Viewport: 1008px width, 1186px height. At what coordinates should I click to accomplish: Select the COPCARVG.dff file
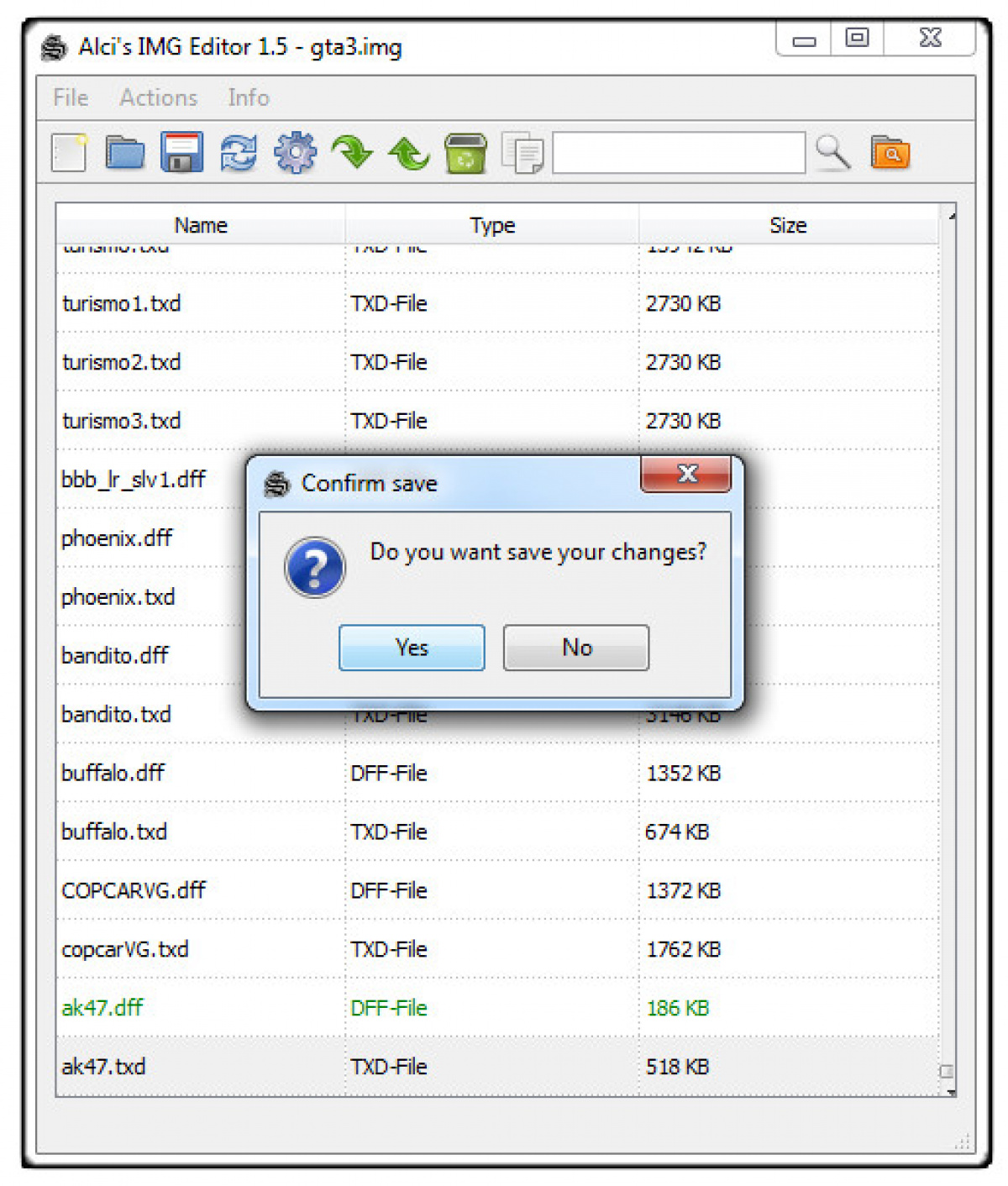pyautogui.click(x=134, y=890)
